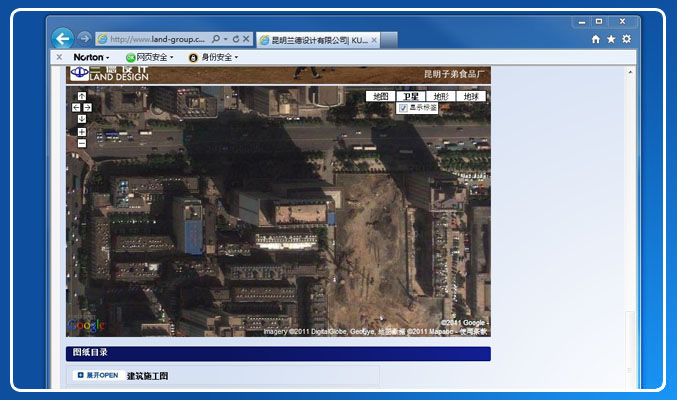
Task: Open the 网页安全 dropdown
Action: click(150, 57)
